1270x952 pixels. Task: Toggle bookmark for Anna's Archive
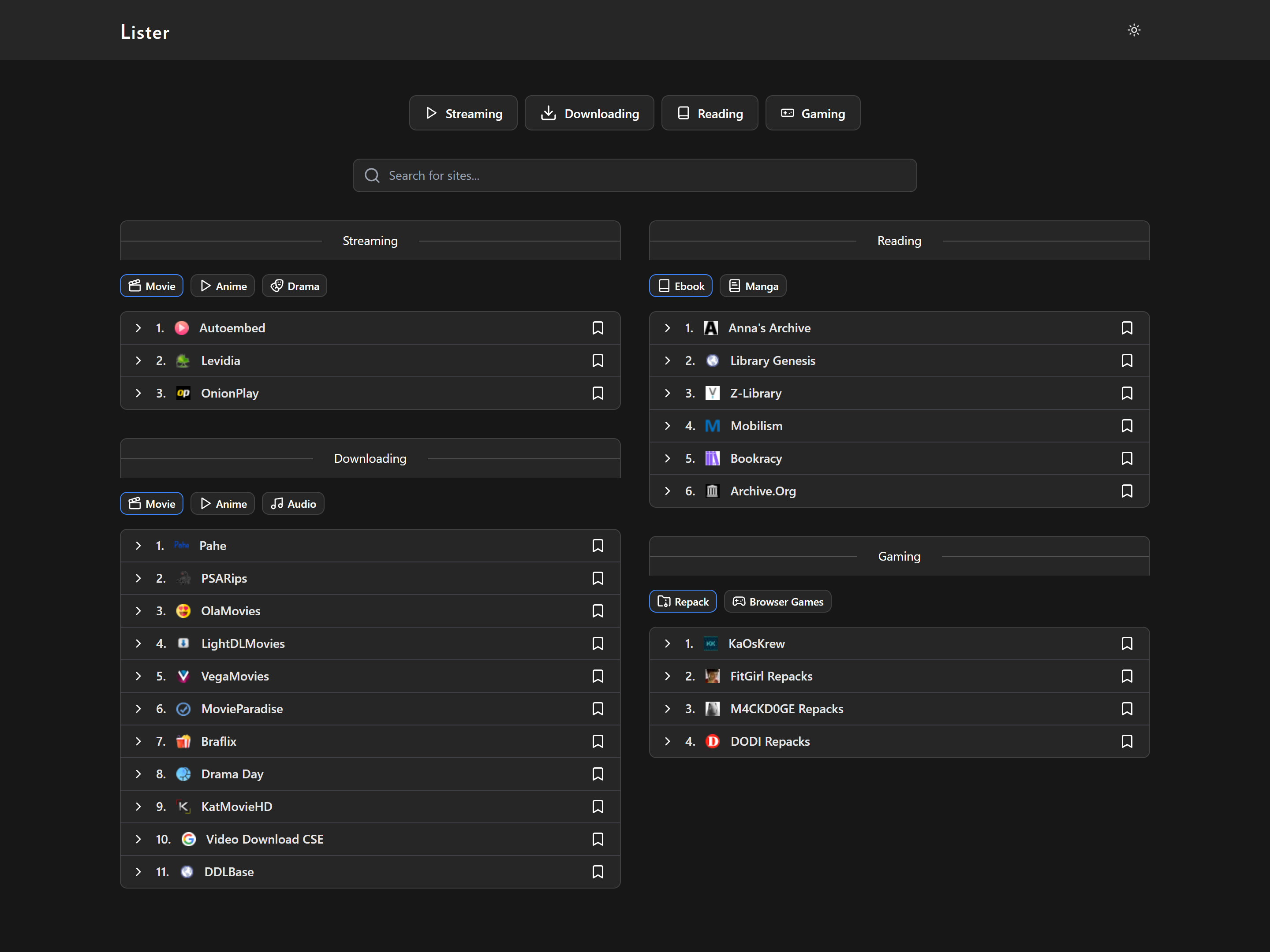(1127, 327)
